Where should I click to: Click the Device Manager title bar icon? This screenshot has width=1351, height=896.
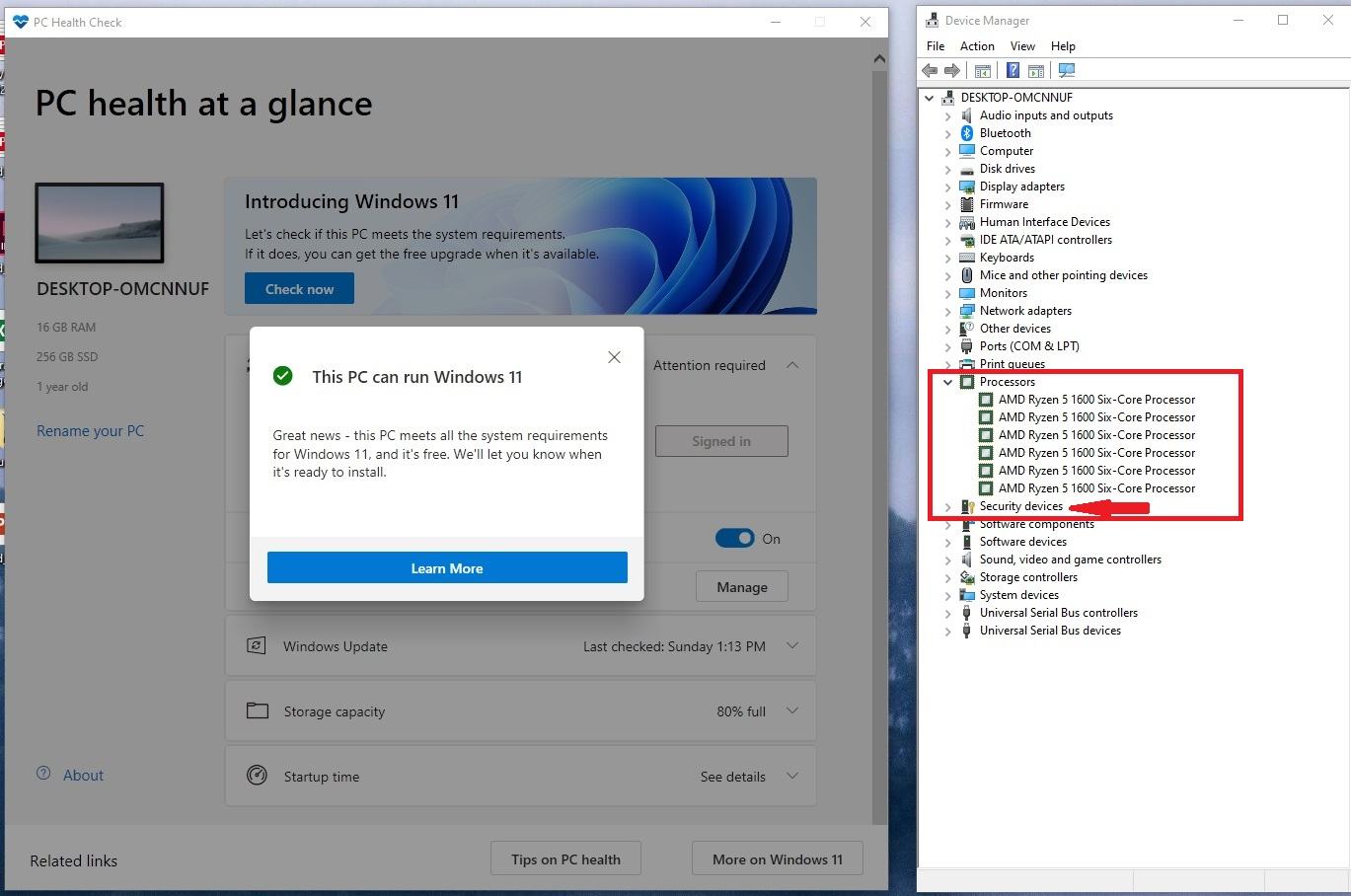[933, 20]
